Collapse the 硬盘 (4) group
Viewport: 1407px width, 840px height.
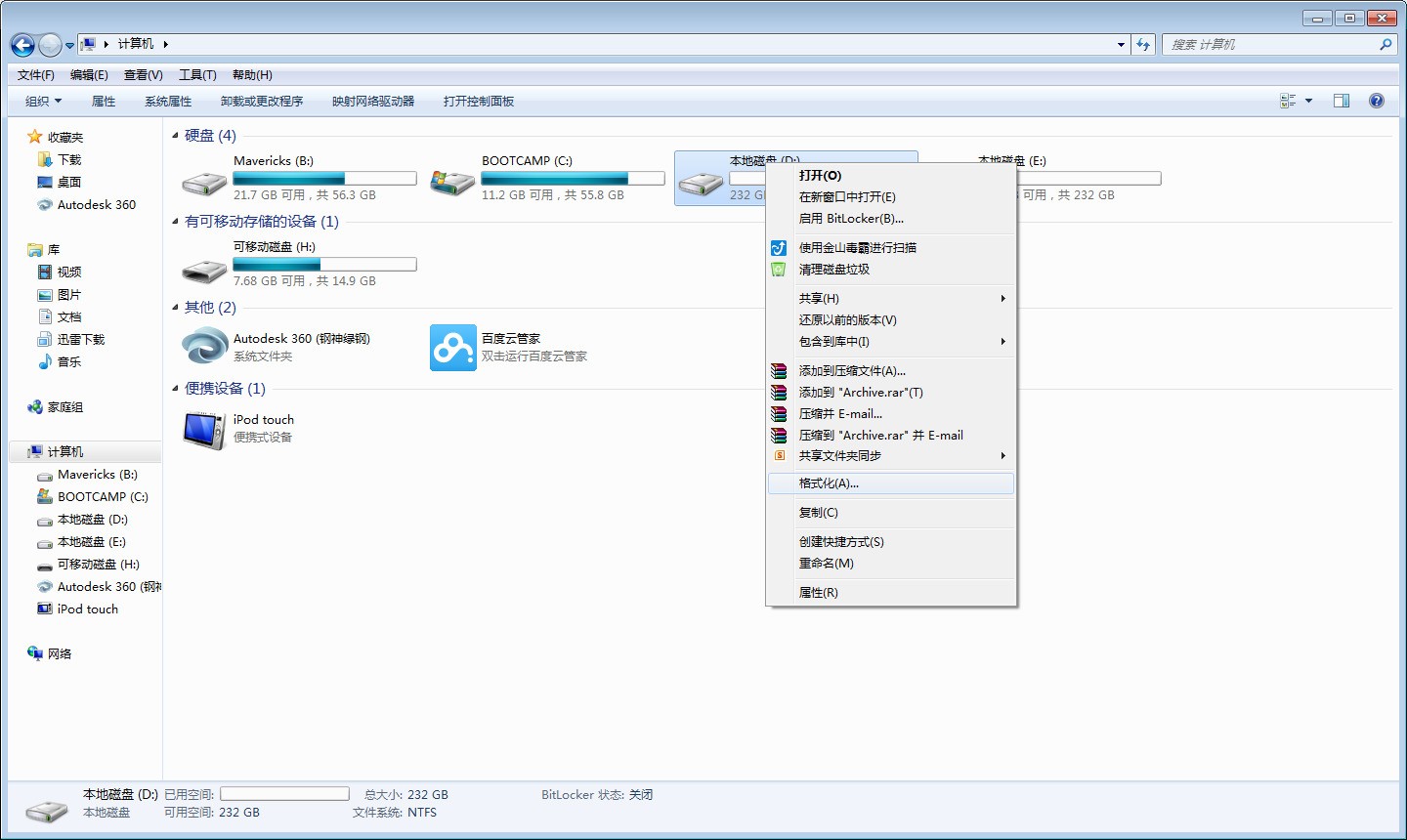[173, 136]
